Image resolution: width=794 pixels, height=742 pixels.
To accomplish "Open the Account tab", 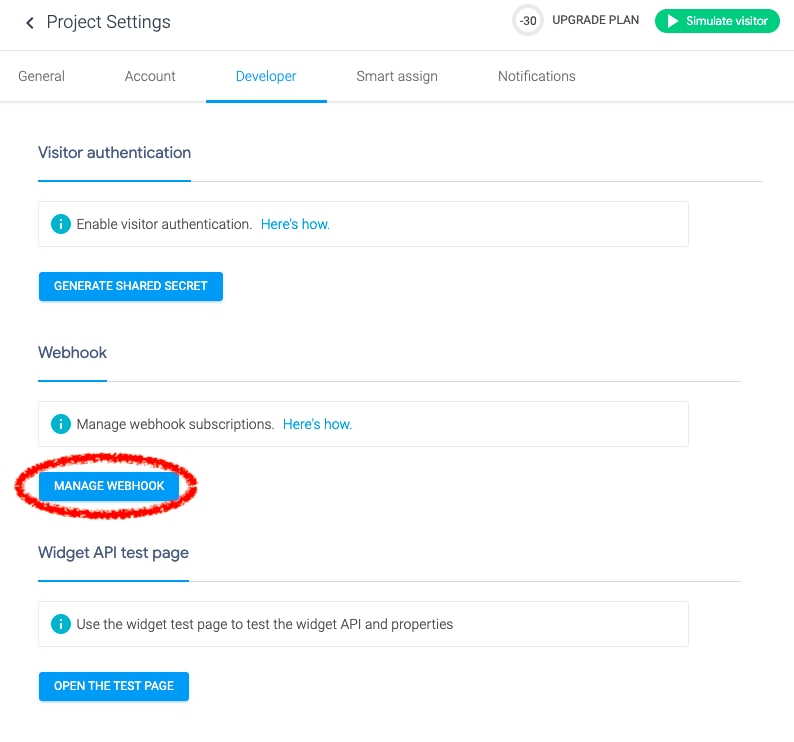I will (150, 76).
